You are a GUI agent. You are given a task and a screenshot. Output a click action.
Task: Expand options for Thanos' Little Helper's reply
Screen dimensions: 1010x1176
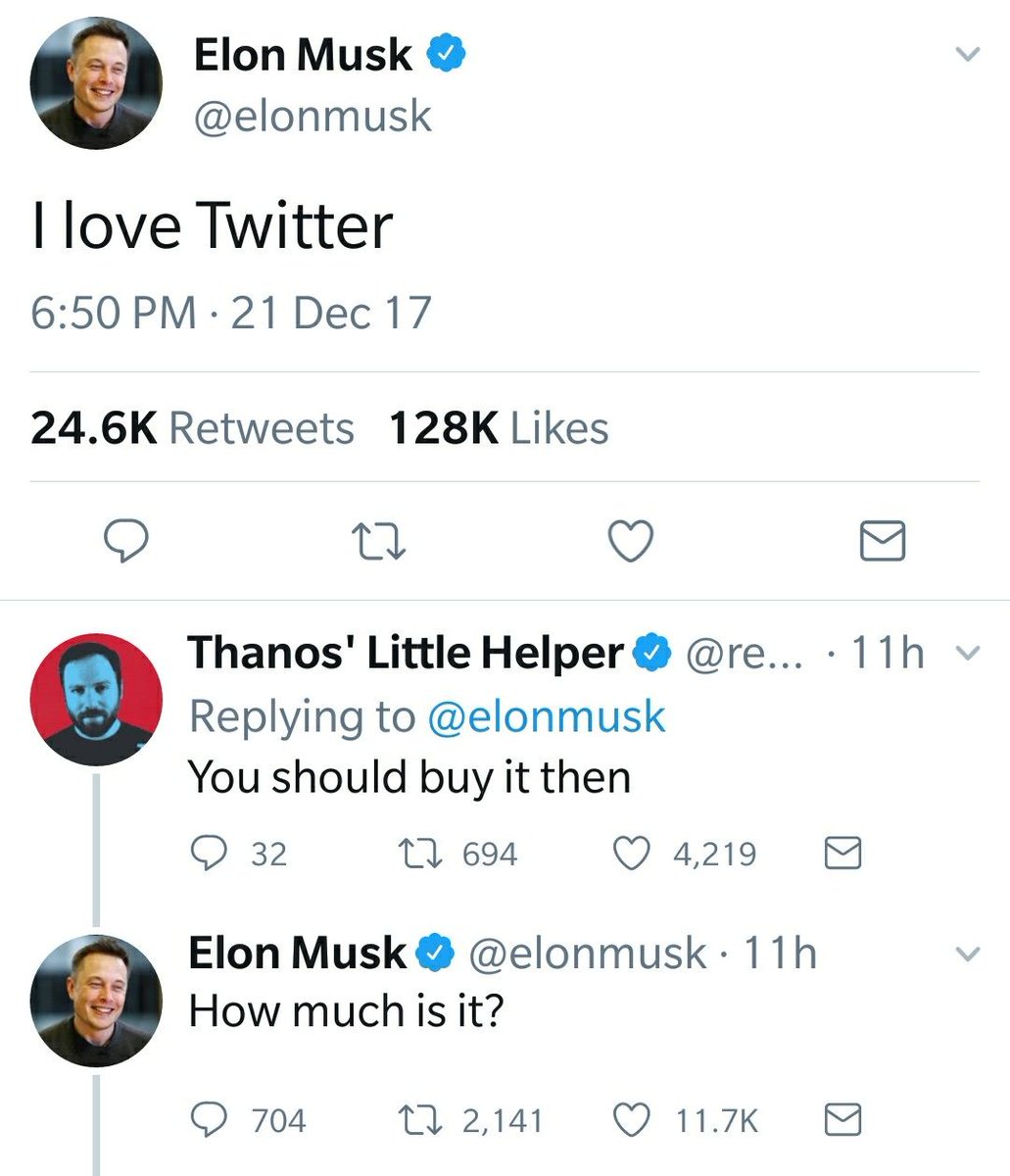(x=970, y=652)
